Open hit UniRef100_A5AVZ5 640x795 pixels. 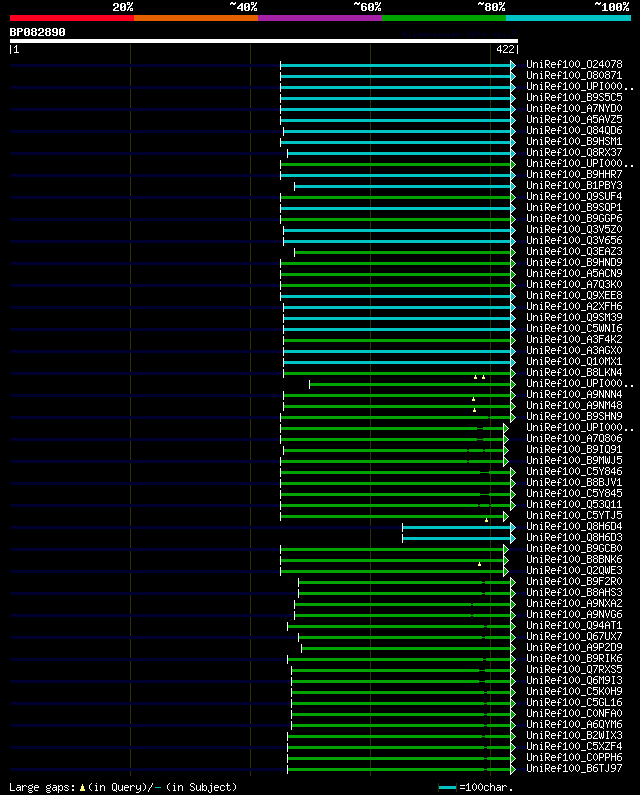[574, 120]
